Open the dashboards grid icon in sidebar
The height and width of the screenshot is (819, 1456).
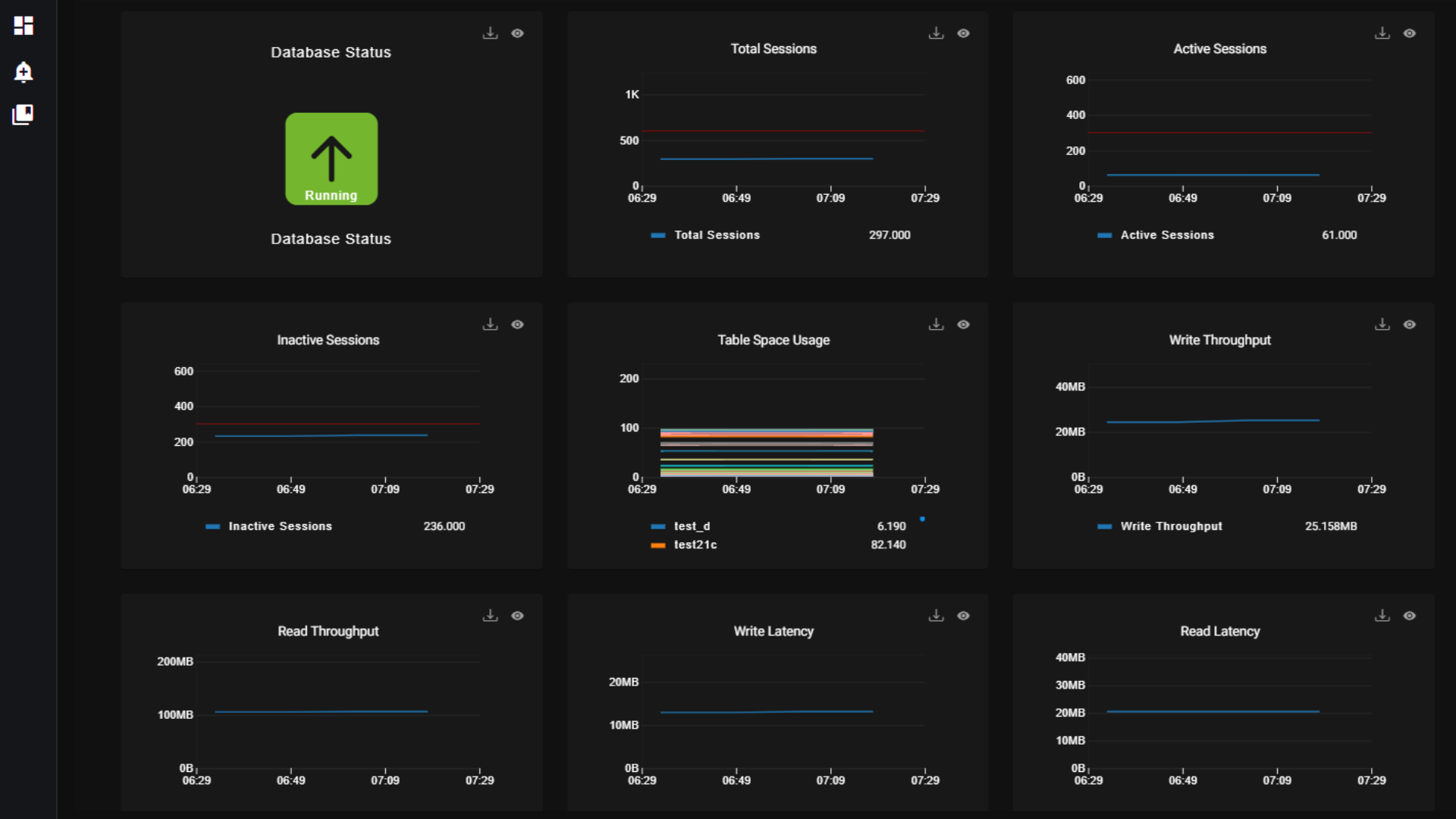[24, 26]
